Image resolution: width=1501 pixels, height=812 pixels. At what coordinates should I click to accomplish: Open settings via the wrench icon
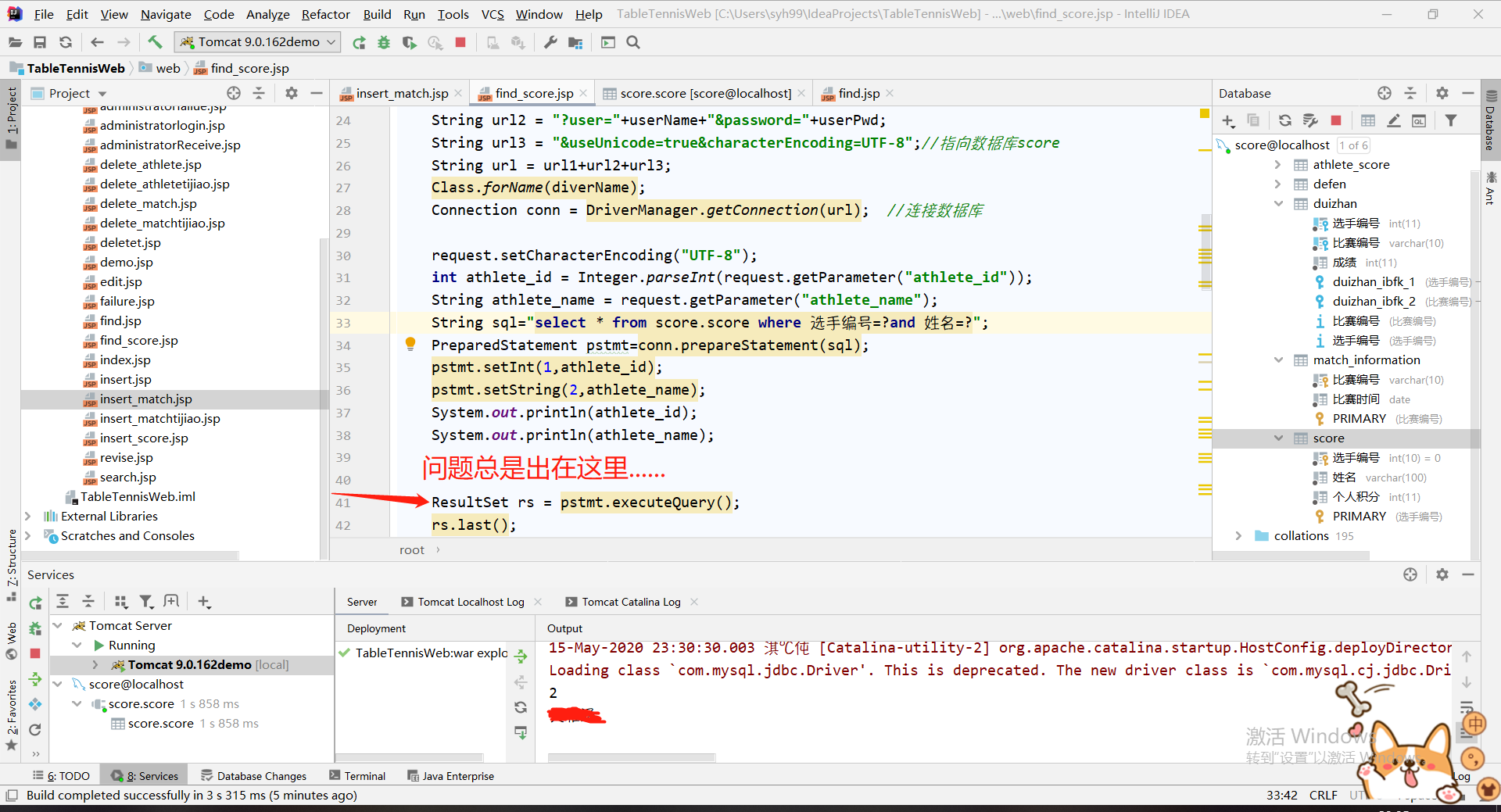tap(550, 42)
